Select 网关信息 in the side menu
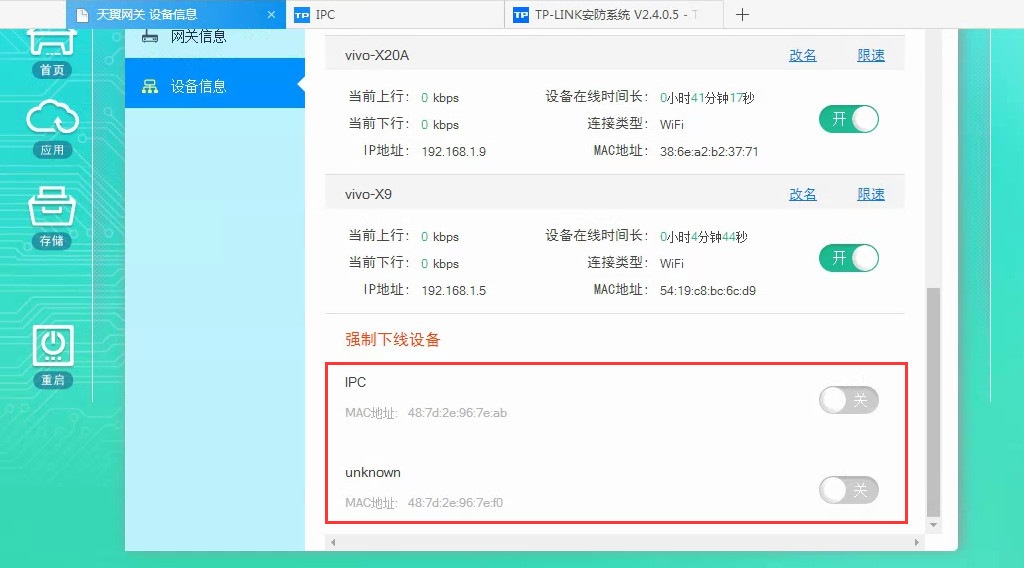 (198, 36)
